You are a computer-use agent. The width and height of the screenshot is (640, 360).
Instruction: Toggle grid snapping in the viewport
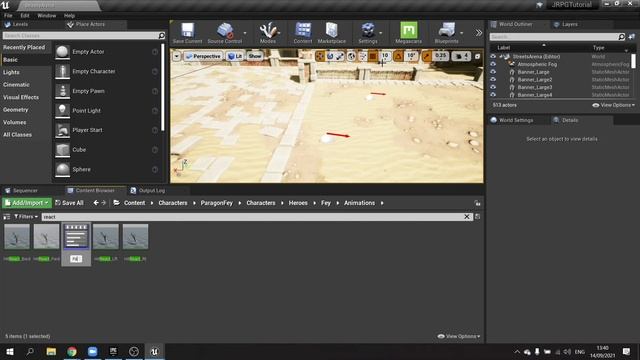pyautogui.click(x=373, y=56)
